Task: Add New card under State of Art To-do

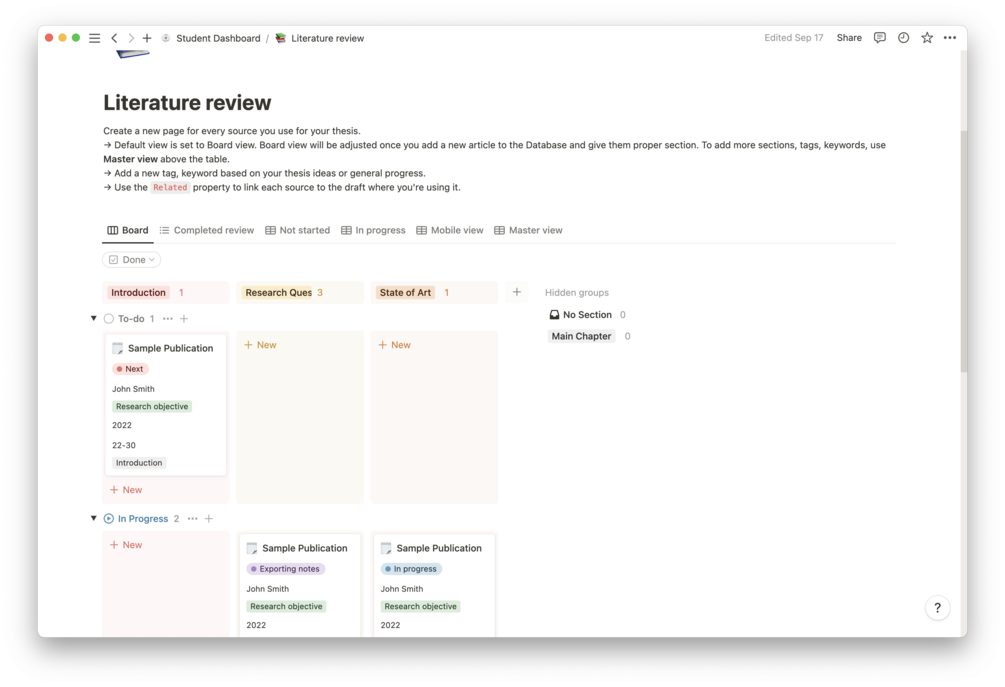Action: click(x=394, y=345)
